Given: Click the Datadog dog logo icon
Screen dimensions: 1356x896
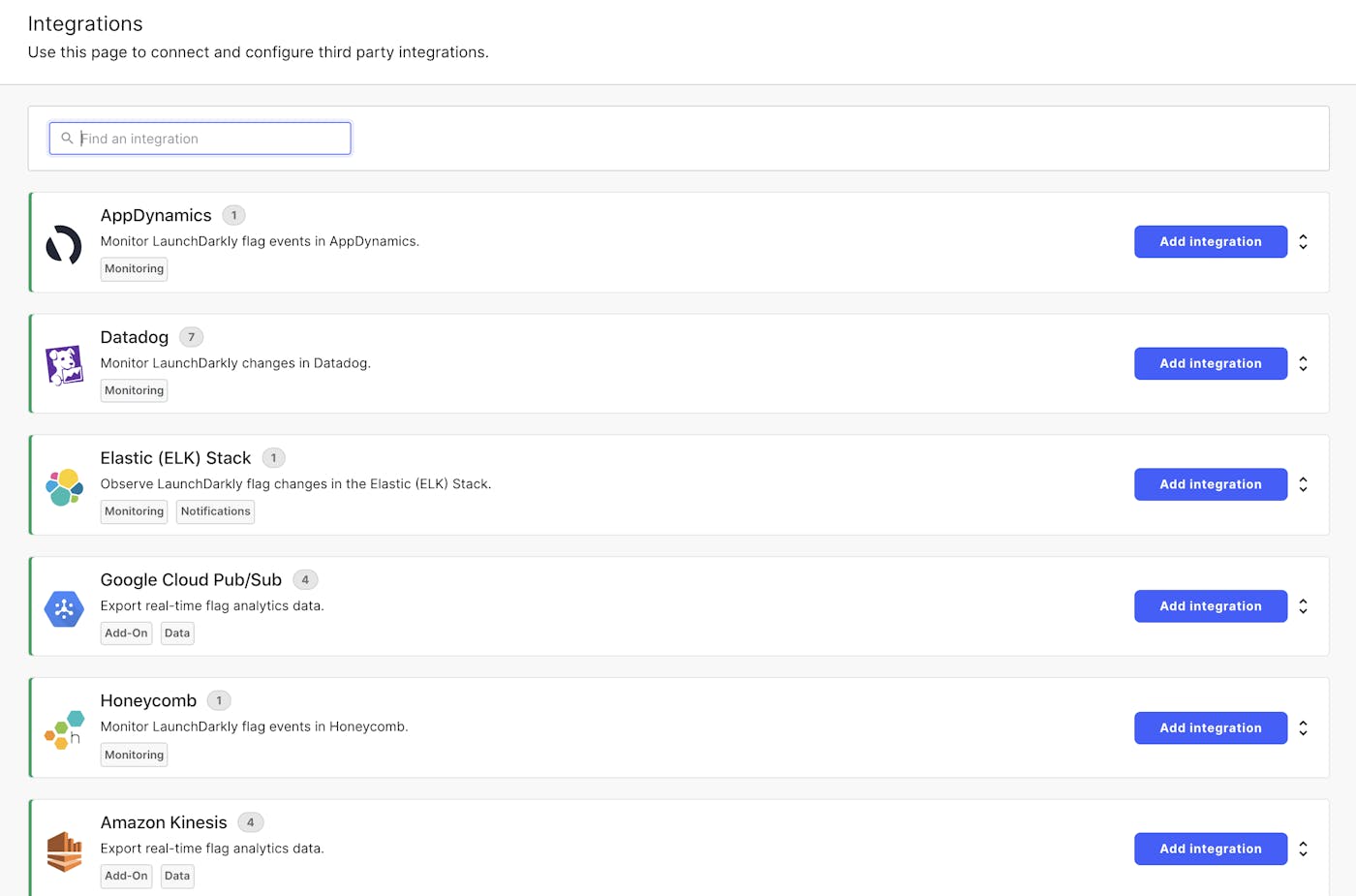Looking at the screenshot, I should point(64,365).
